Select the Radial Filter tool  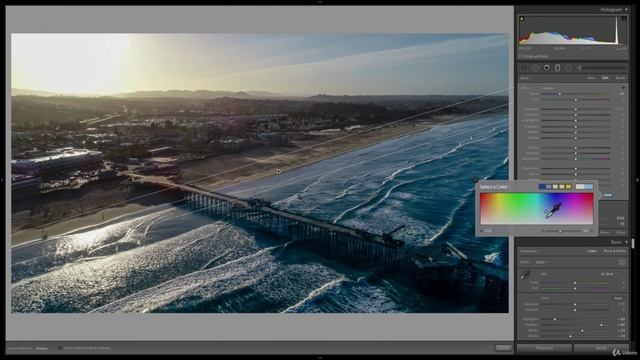569,68
